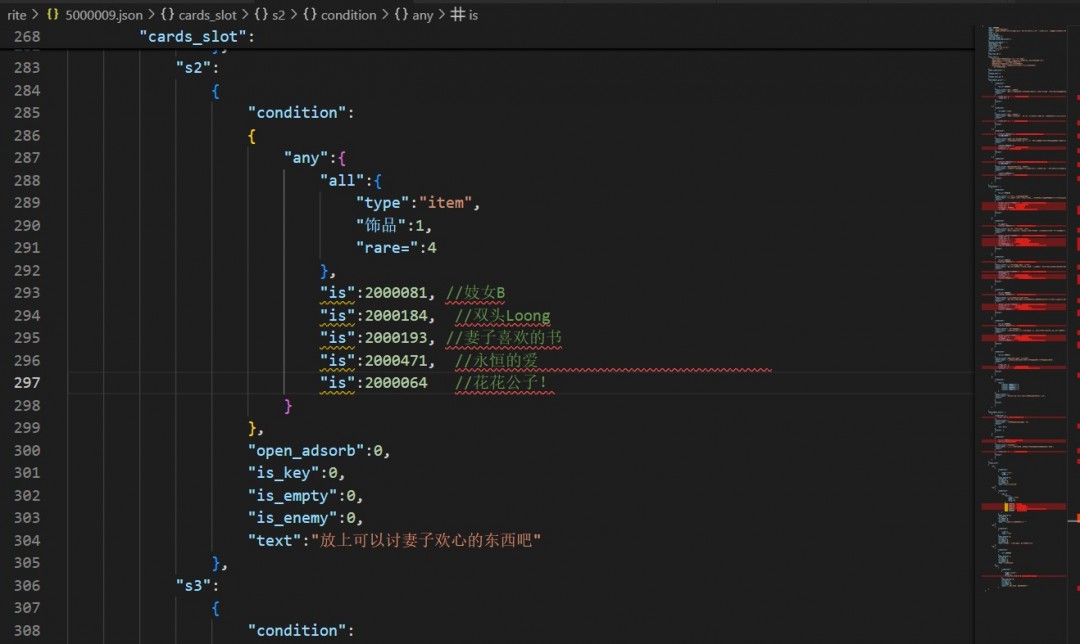Open the cards_slot breadcrumb dropdown
Viewport: 1080px width, 644px height.
208,15
